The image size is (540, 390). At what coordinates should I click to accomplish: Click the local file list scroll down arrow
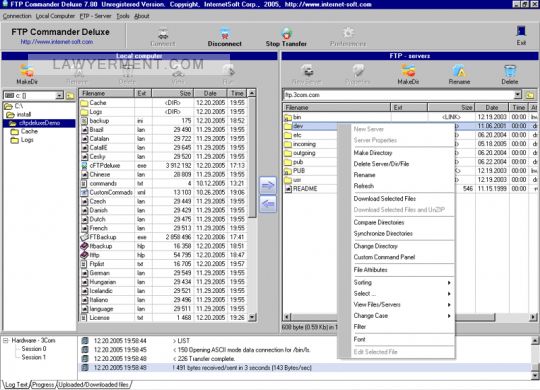(x=252, y=317)
